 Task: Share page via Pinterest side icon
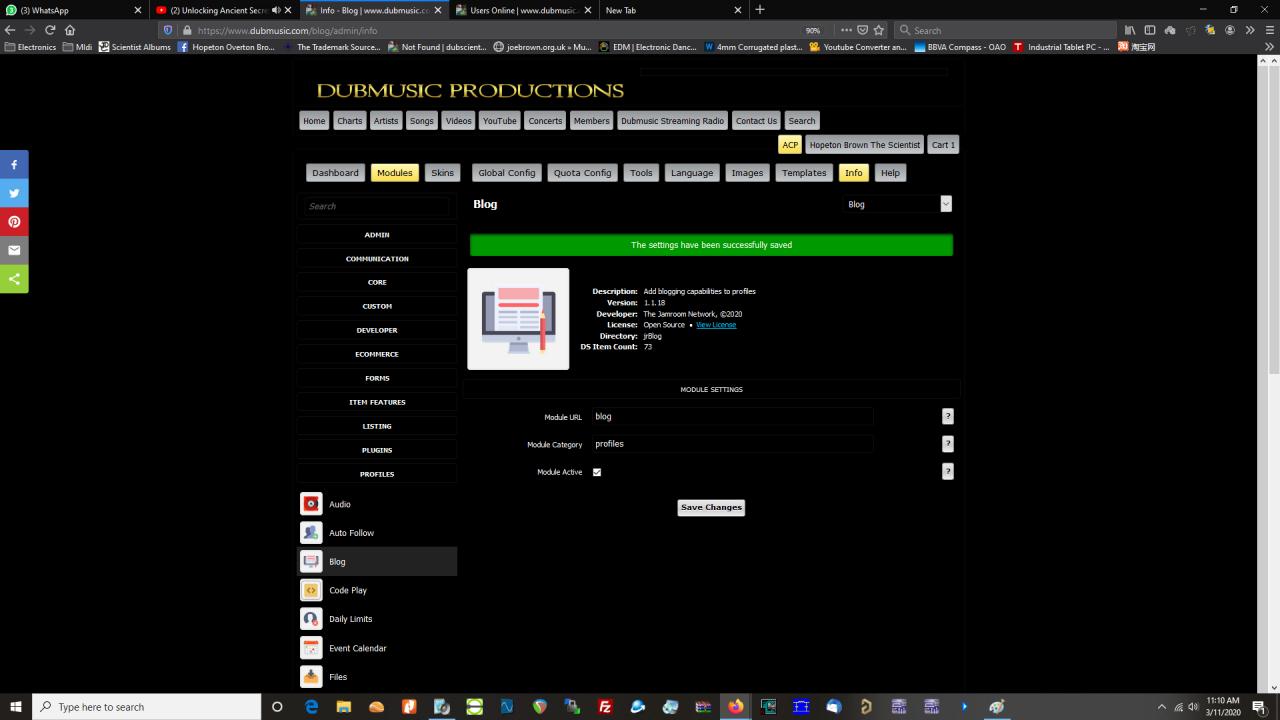pos(14,222)
